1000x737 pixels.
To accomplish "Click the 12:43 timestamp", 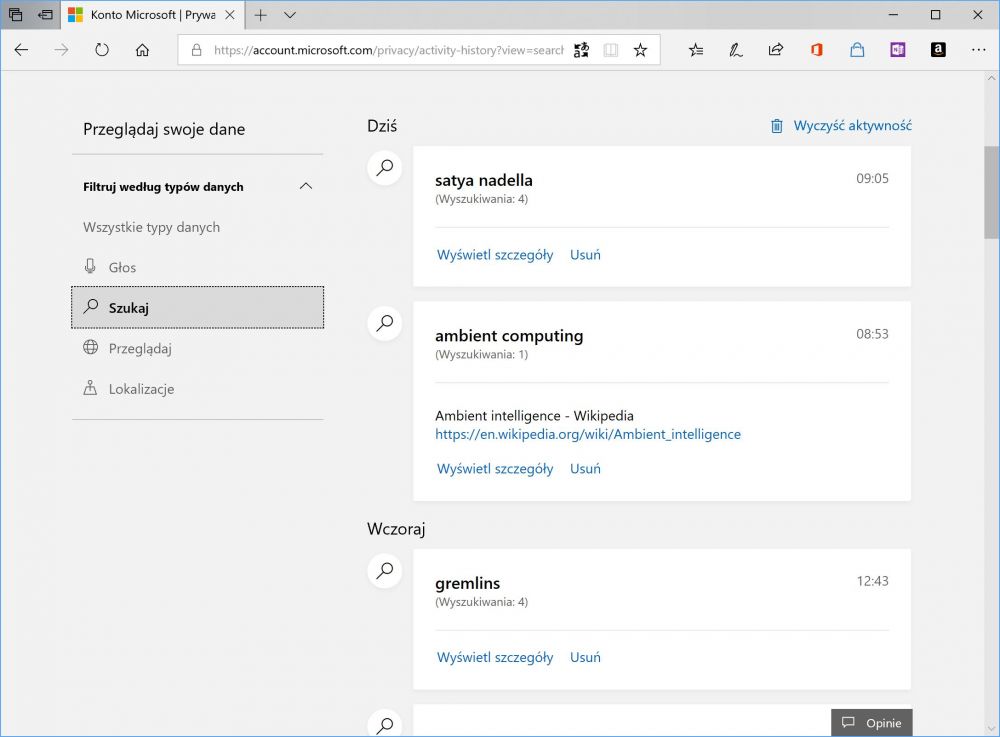I will click(872, 581).
